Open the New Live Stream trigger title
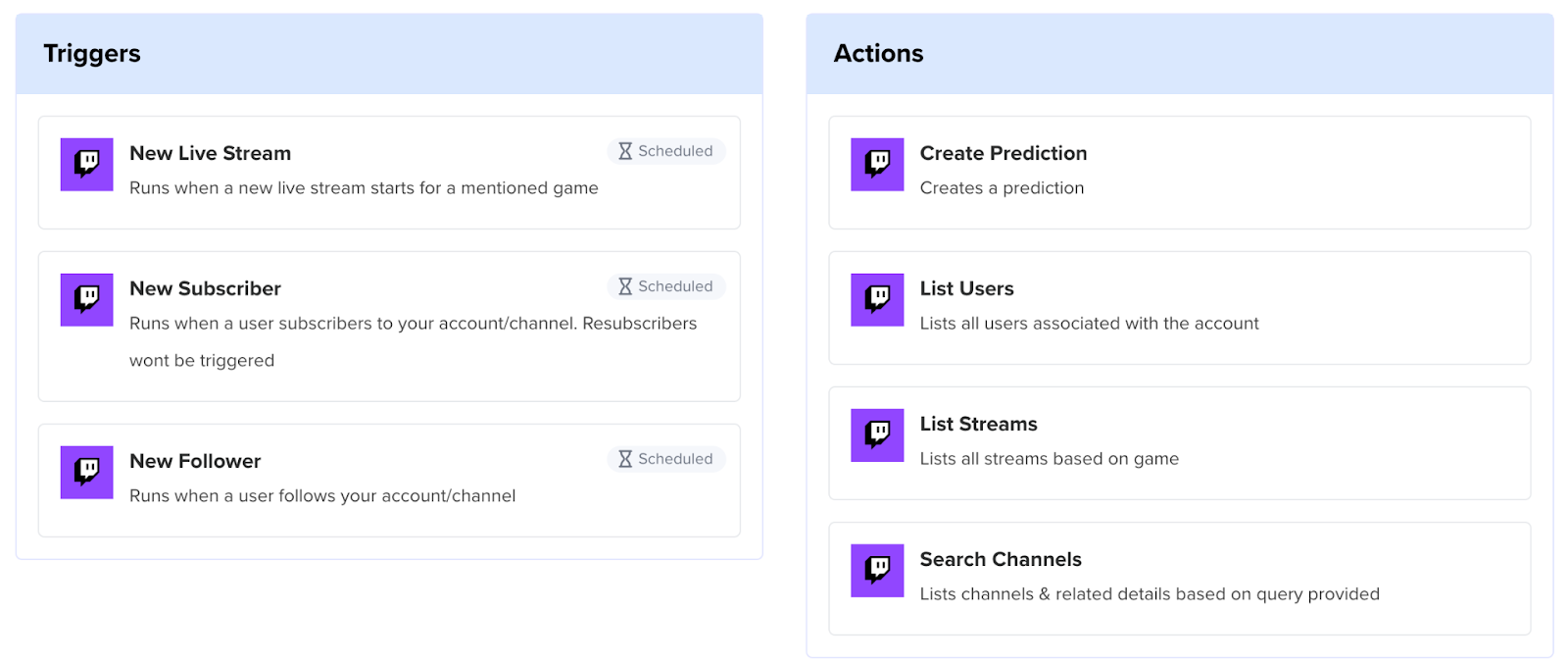 211,153
